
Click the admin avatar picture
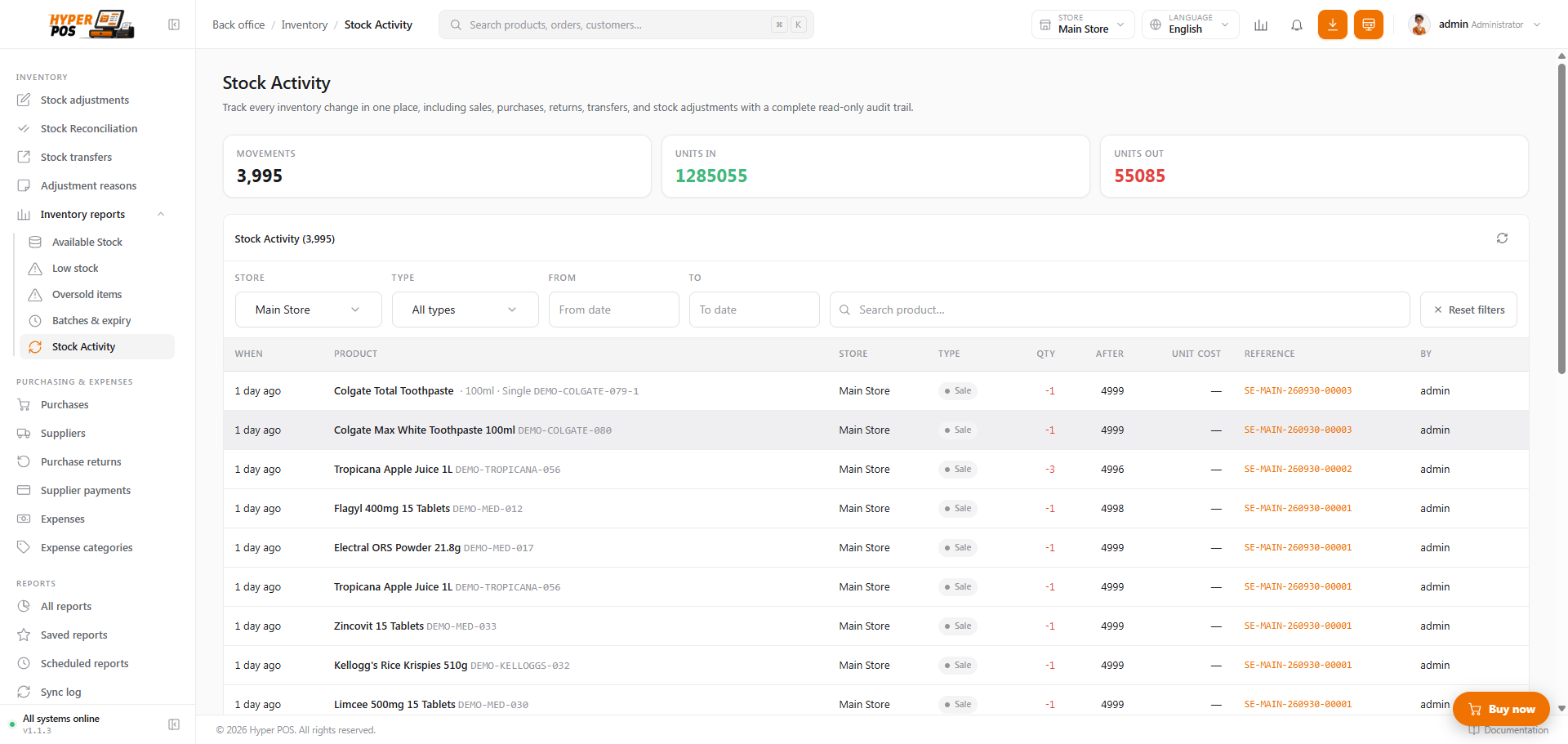(x=1419, y=25)
